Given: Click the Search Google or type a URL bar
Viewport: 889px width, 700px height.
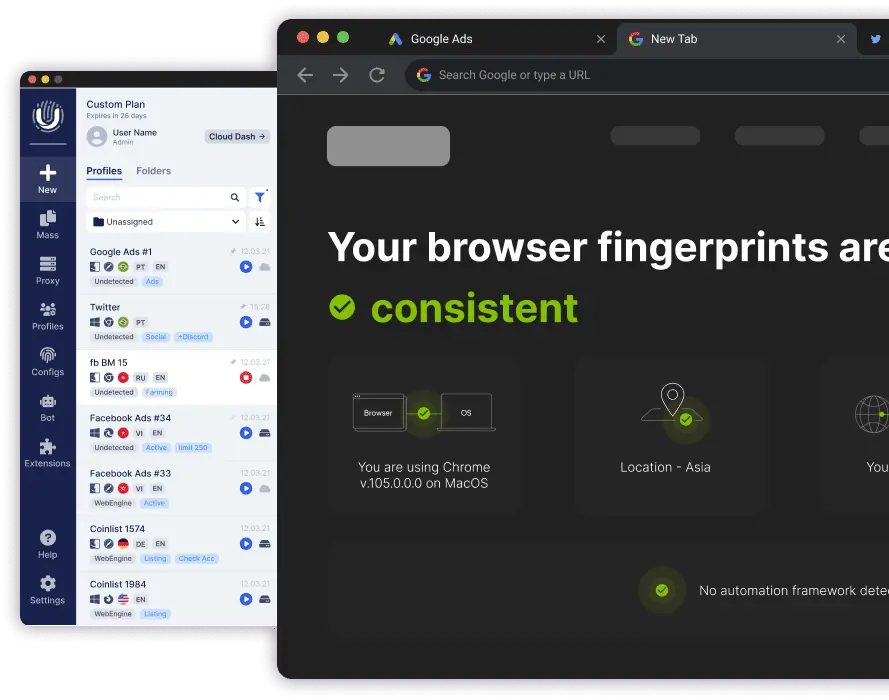Looking at the screenshot, I should [600, 75].
